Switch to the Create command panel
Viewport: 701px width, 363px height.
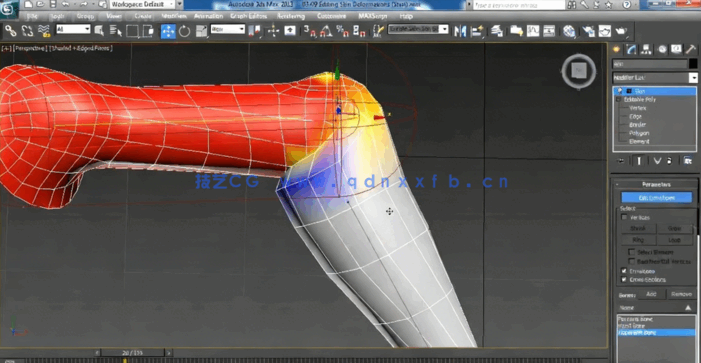pyautogui.click(x=617, y=49)
